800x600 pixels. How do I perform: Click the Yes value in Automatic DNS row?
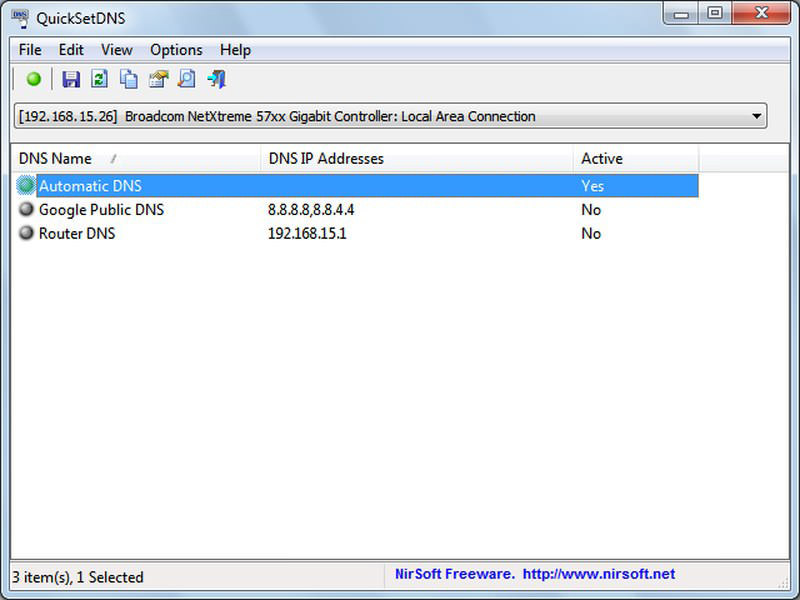coord(592,186)
